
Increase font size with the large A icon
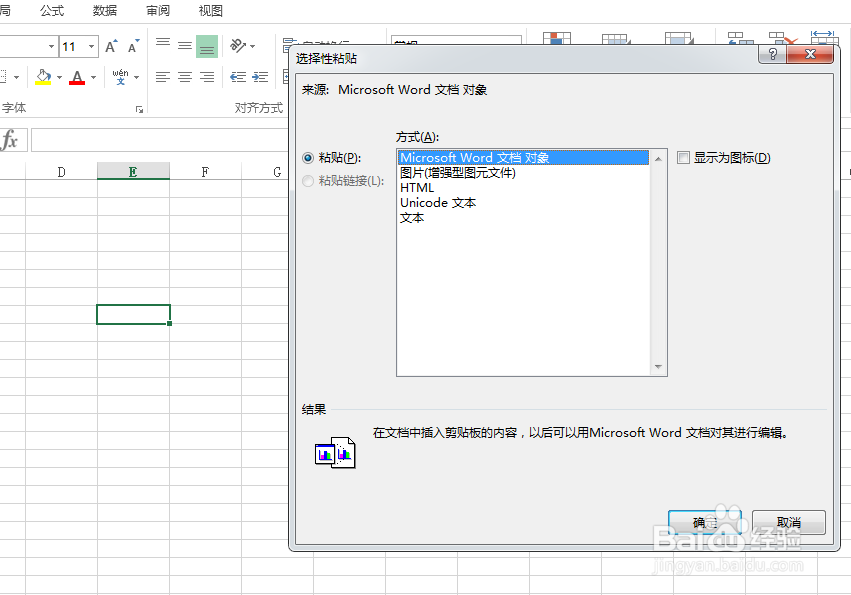click(111, 47)
